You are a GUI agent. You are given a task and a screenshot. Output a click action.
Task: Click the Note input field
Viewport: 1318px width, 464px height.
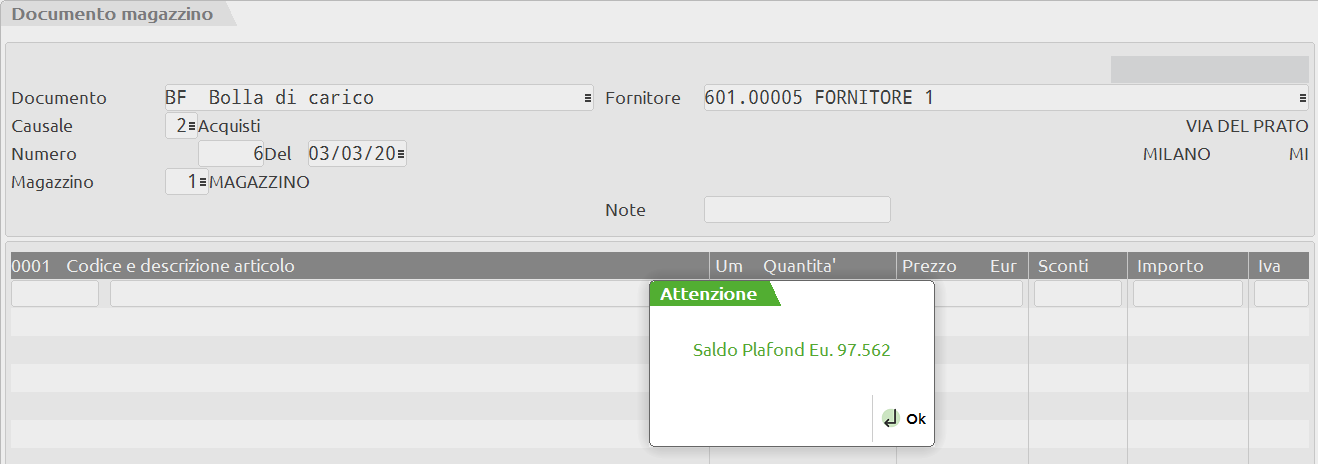pyautogui.click(x=797, y=210)
